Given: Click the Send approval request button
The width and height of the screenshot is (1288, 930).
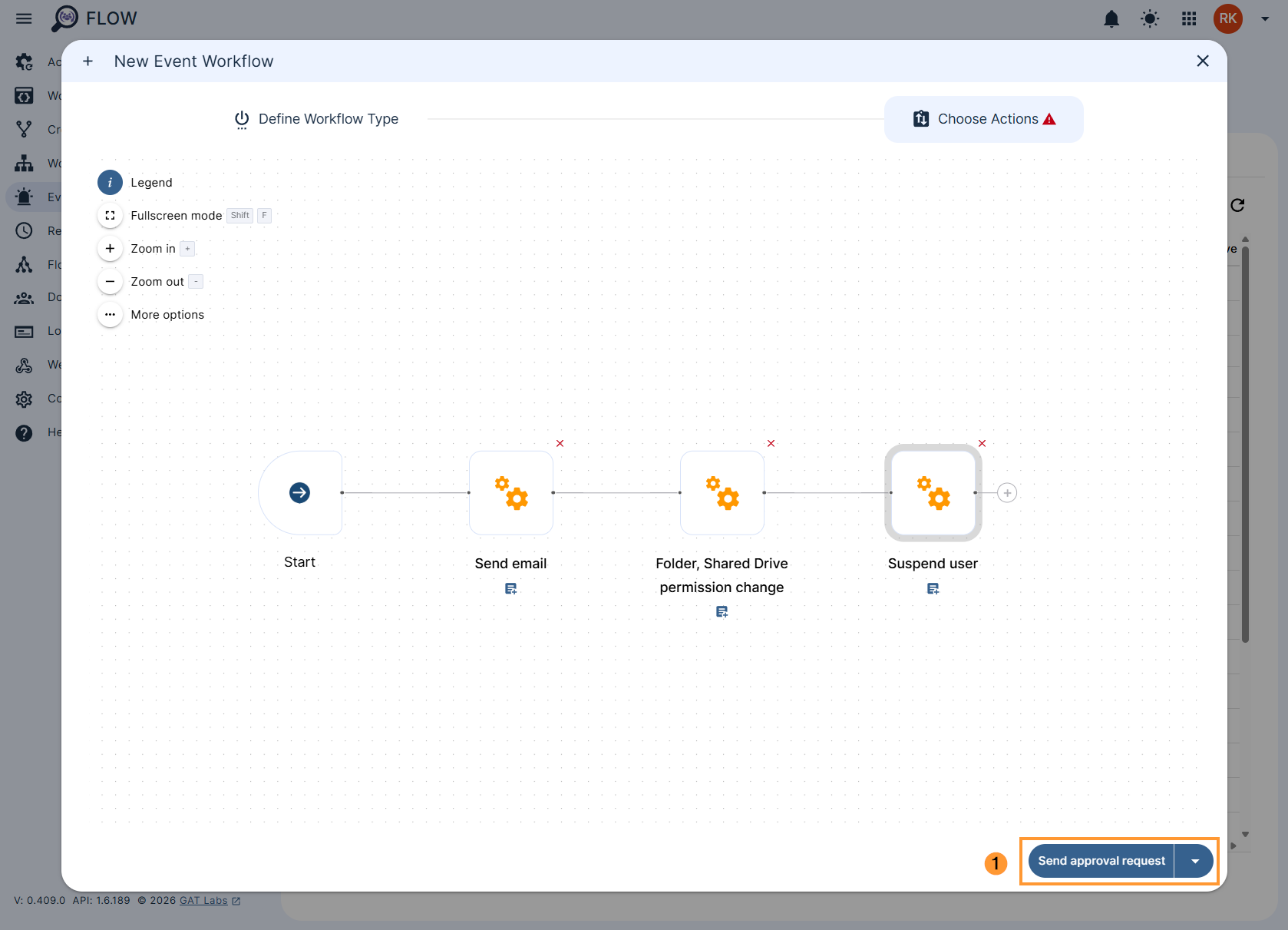Looking at the screenshot, I should 1101,861.
